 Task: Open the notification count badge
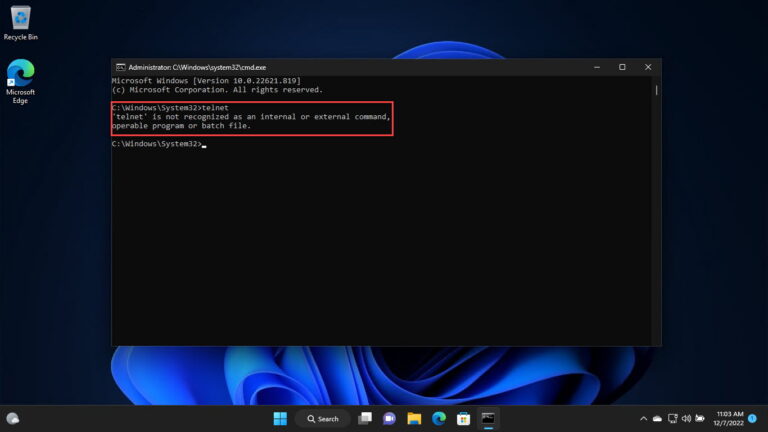pos(752,418)
